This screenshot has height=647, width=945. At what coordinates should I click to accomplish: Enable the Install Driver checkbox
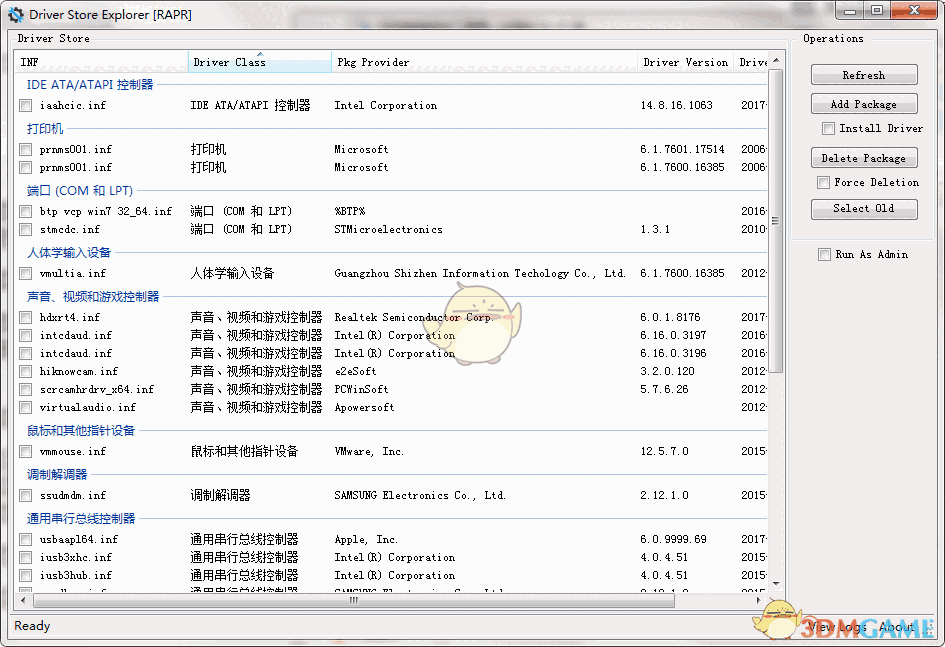[x=828, y=128]
